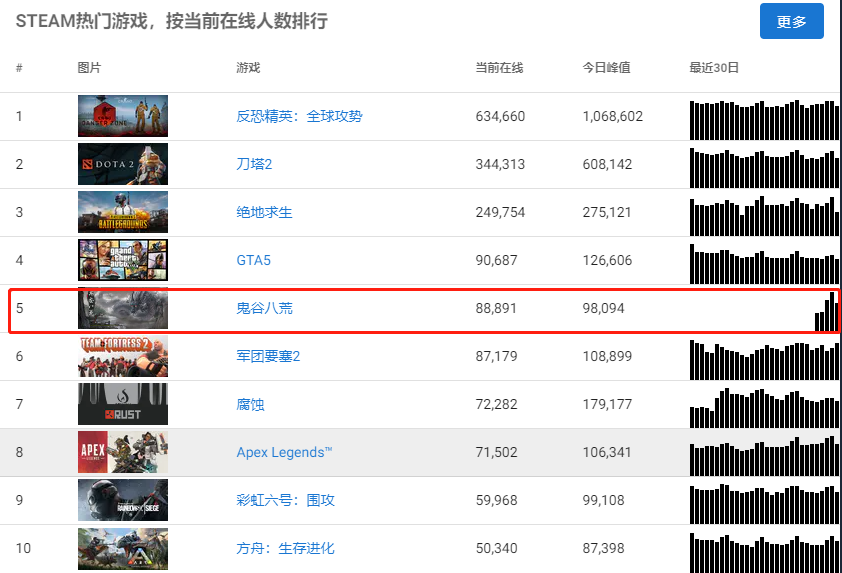Open the 反恐精英：全球攻势 game link
This screenshot has height=573, width=842.
point(299,116)
